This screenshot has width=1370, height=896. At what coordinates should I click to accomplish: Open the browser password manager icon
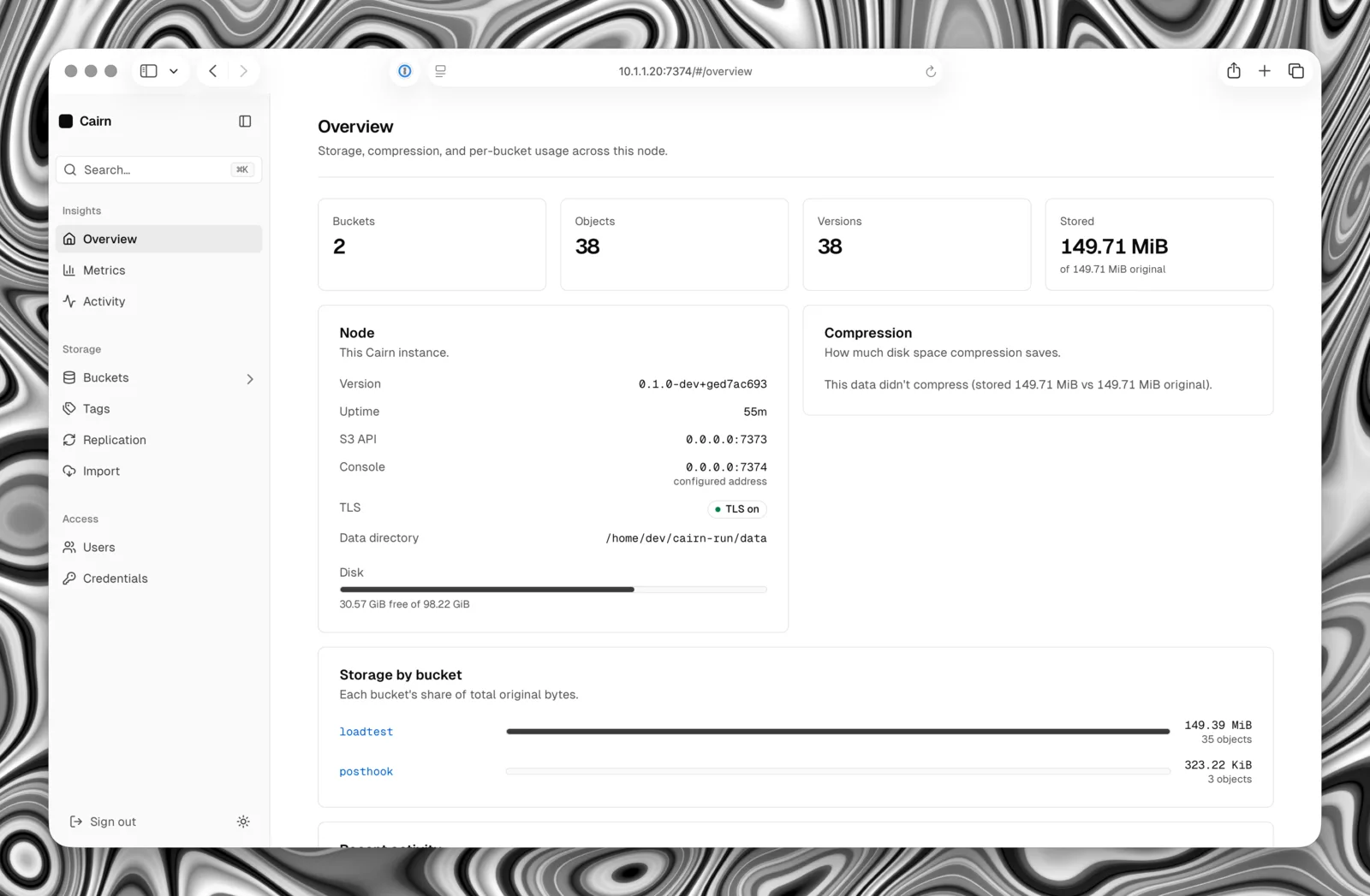coord(405,71)
